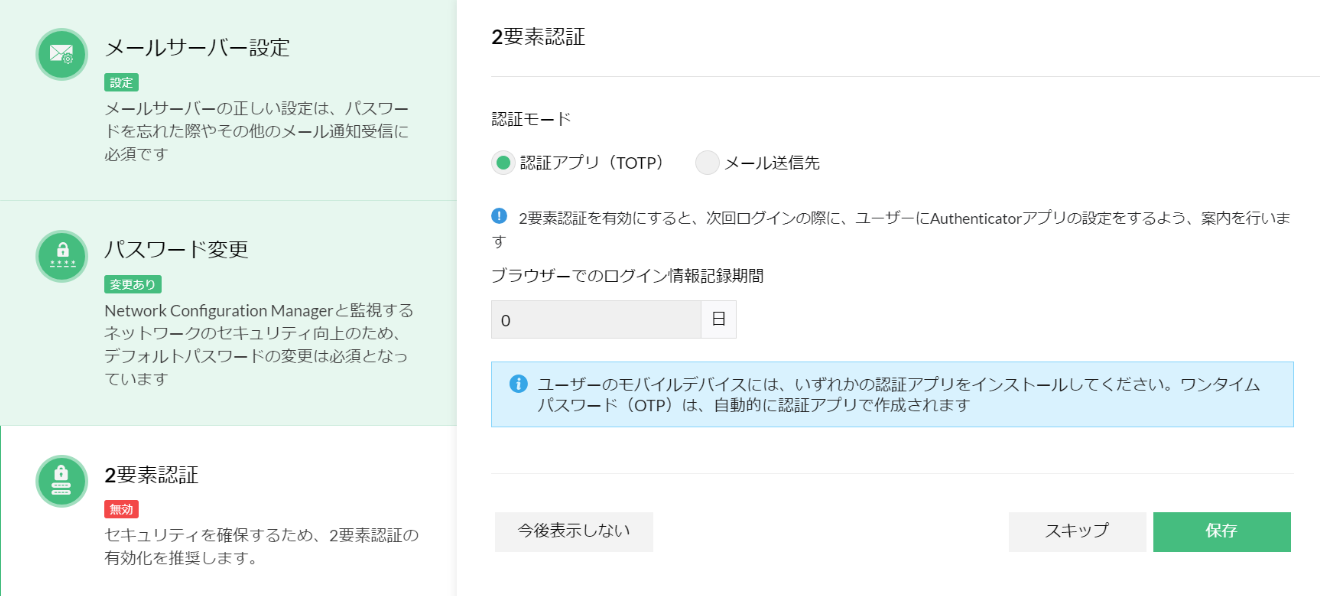Open パスワード変更 step
The width and height of the screenshot is (1320, 596).
click(176, 249)
